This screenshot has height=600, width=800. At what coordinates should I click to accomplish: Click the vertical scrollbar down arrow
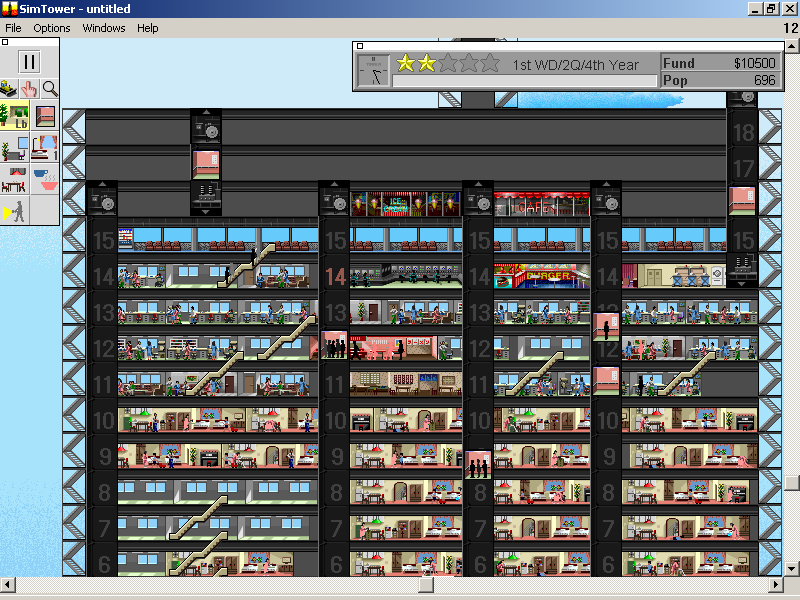click(791, 568)
